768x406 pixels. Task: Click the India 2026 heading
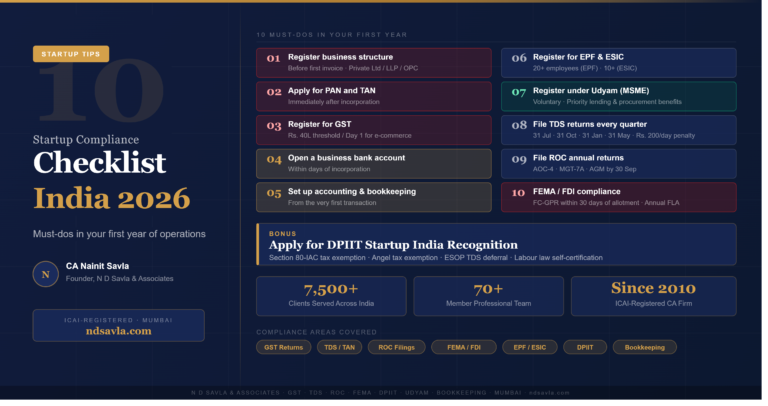[x=112, y=198]
